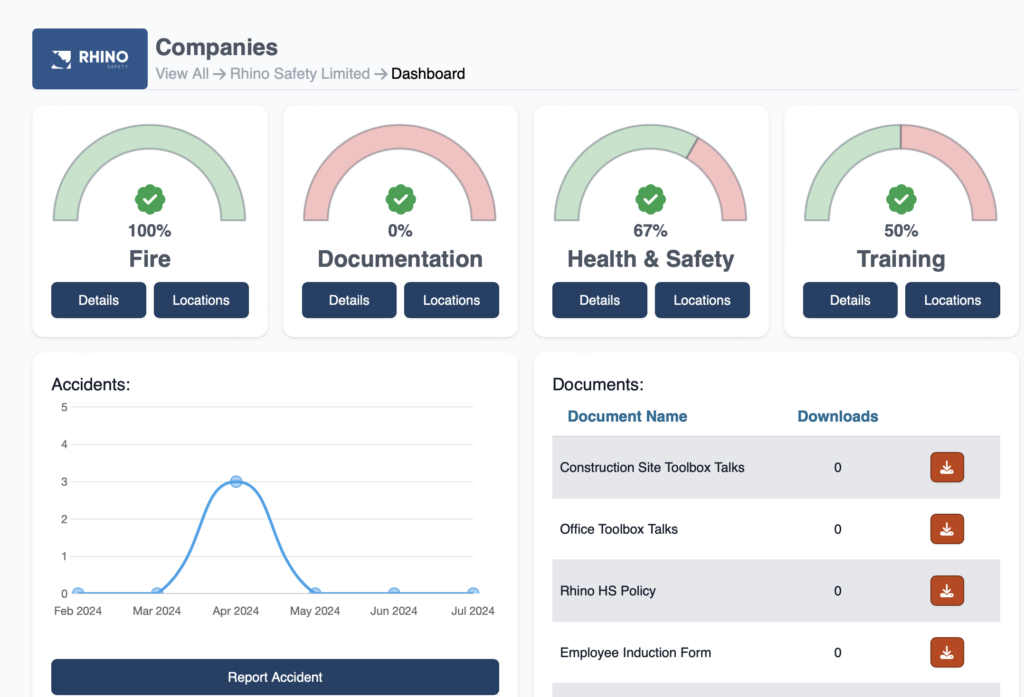Image resolution: width=1024 pixels, height=697 pixels.
Task: Click the Dashboard breadcrumb
Action: pyautogui.click(x=428, y=74)
